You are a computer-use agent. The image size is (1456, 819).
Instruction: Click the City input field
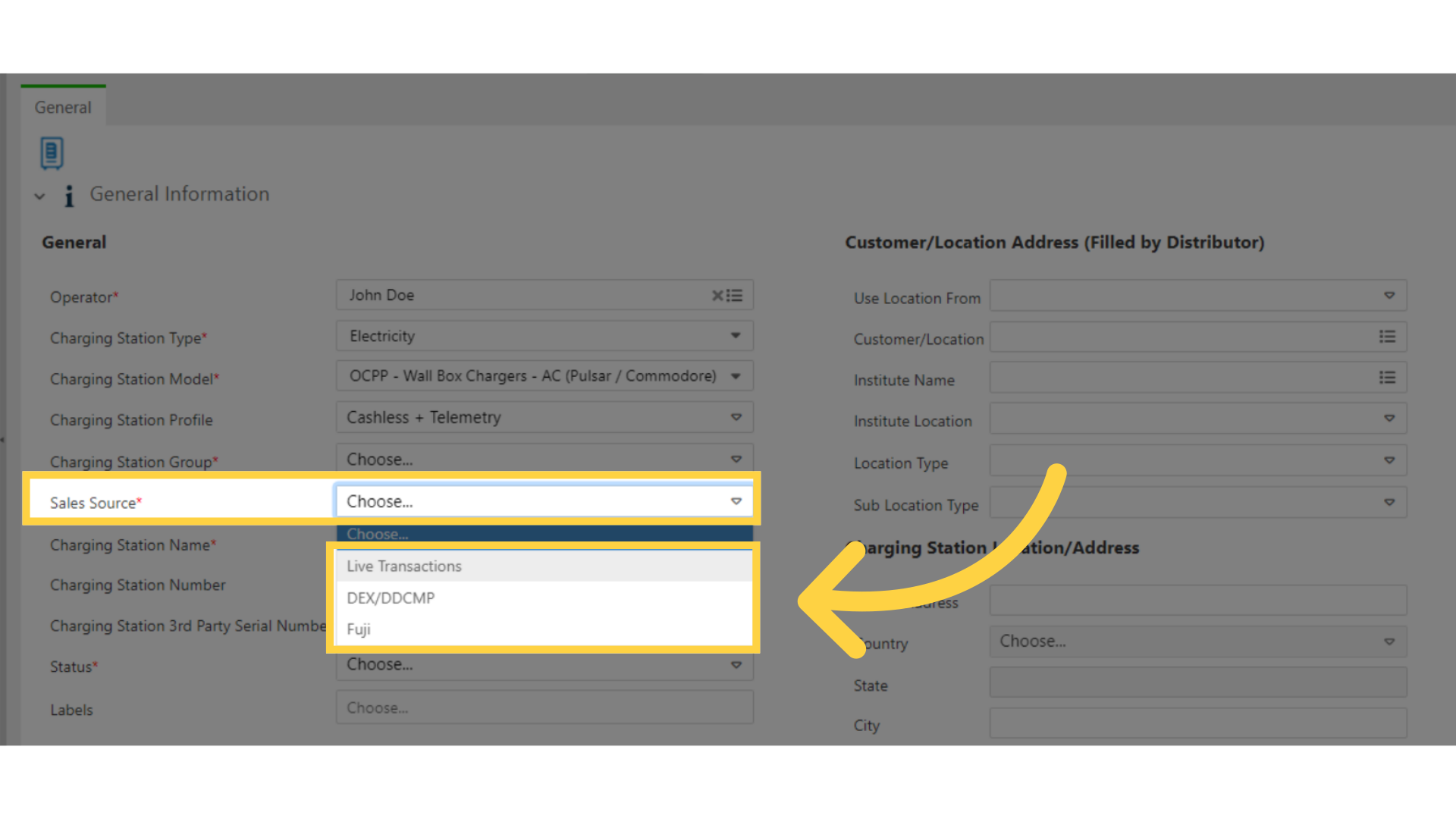pos(1198,723)
